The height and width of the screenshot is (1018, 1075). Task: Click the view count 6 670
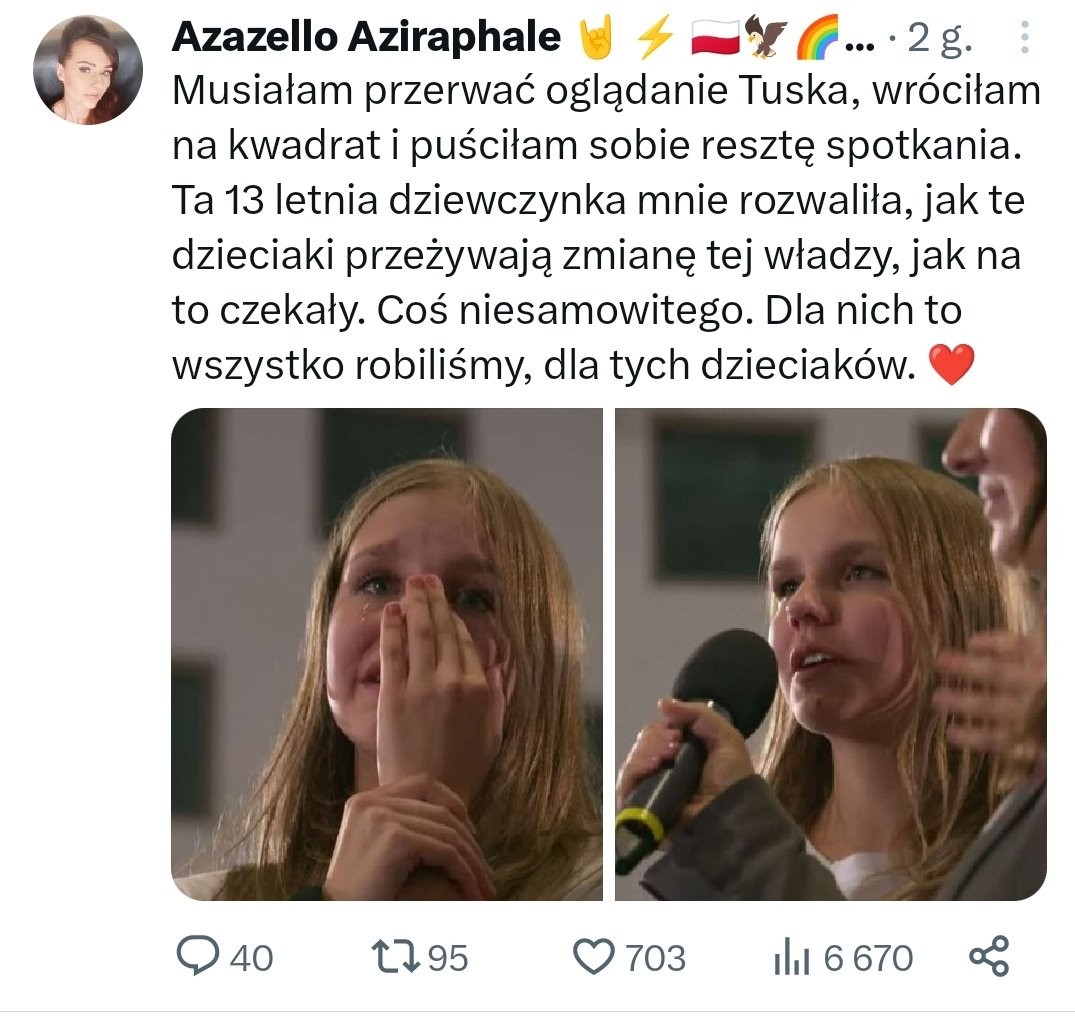pos(868,958)
